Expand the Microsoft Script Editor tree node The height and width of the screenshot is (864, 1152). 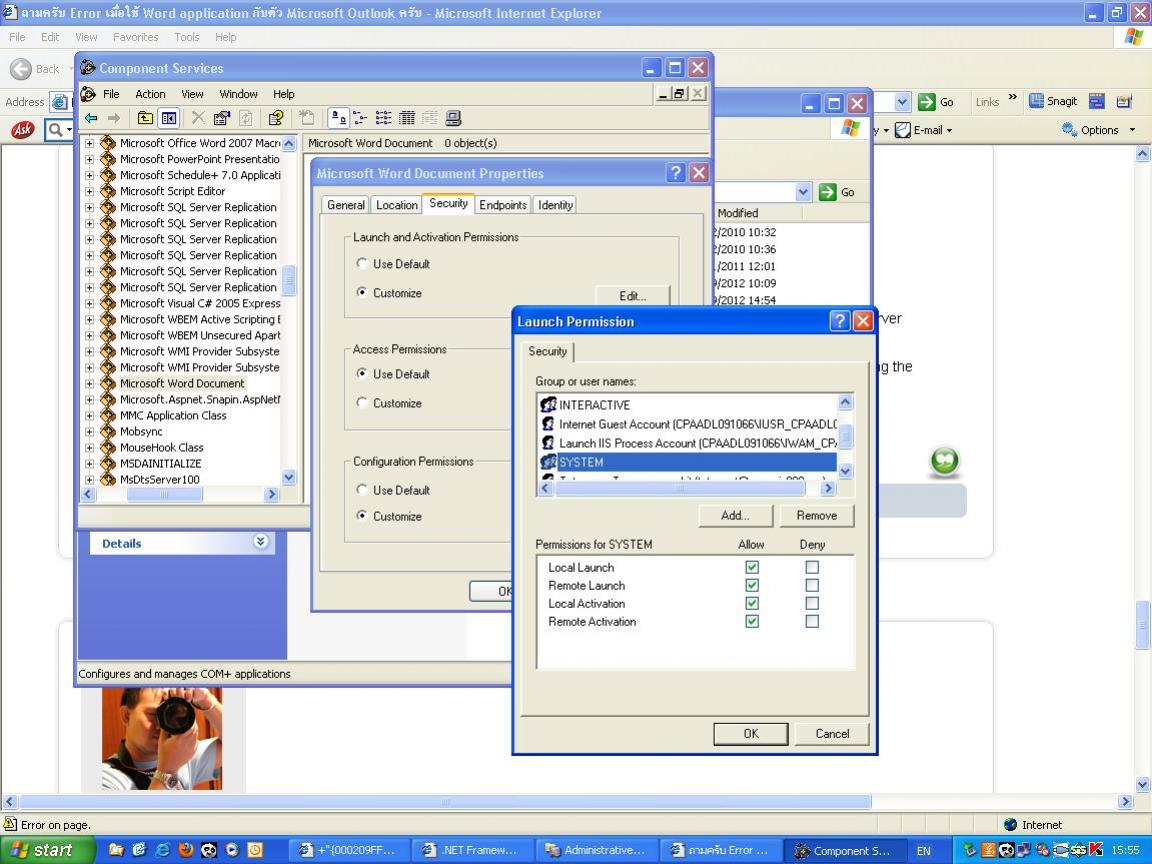89,192
